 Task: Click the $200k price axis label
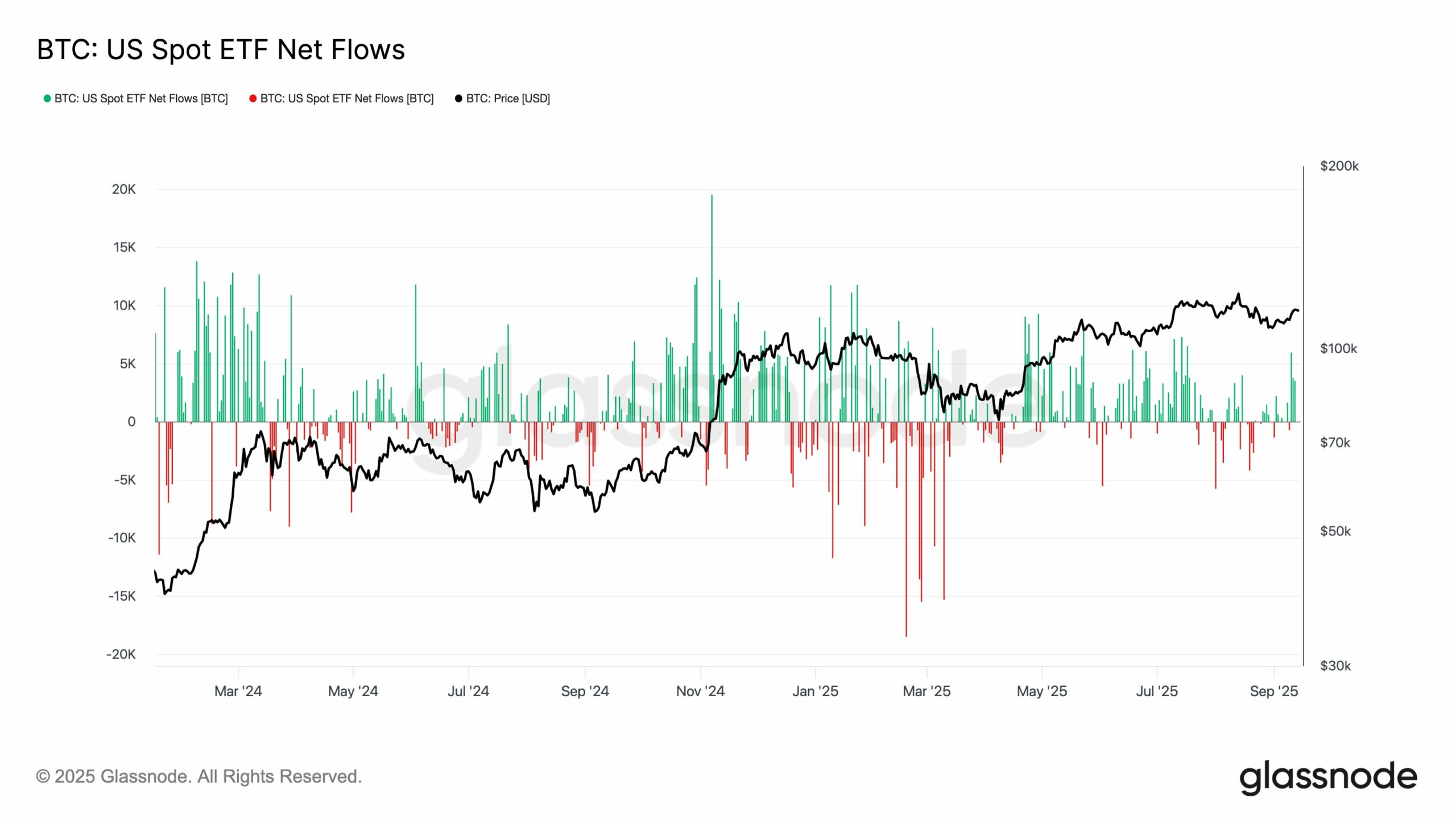[1339, 166]
